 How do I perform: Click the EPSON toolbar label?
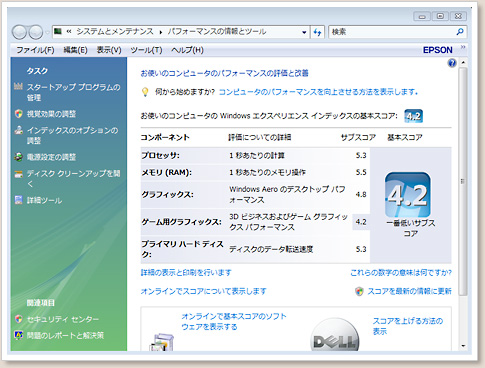click(x=438, y=50)
